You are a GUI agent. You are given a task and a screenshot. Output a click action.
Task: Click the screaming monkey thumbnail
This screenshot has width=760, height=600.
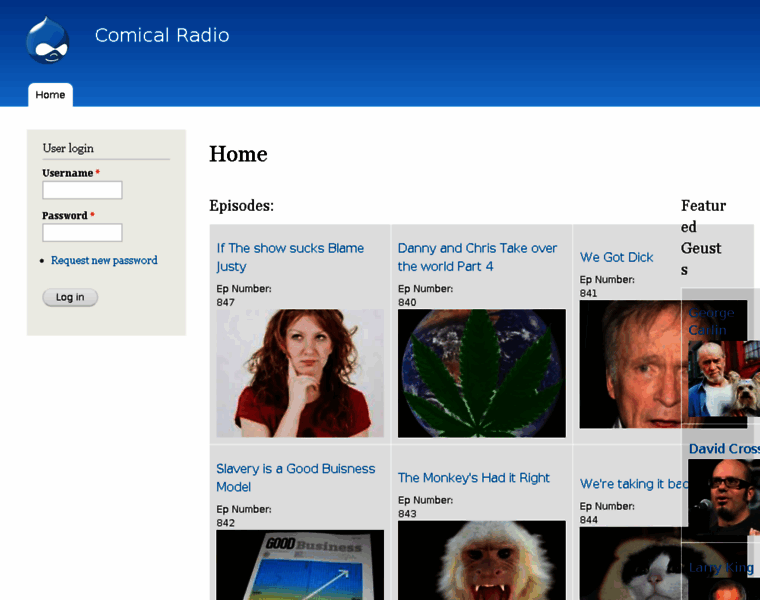tap(482, 560)
